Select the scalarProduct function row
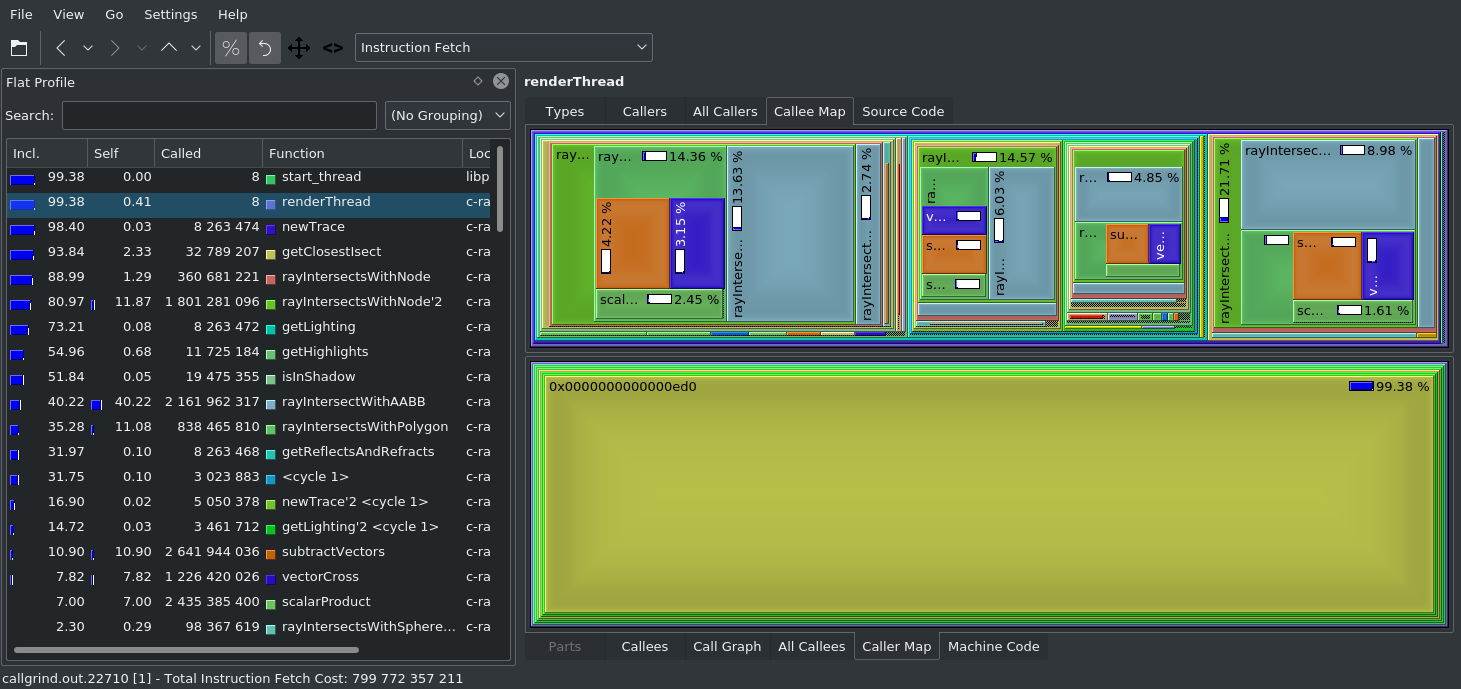The height and width of the screenshot is (689, 1461). [250, 602]
